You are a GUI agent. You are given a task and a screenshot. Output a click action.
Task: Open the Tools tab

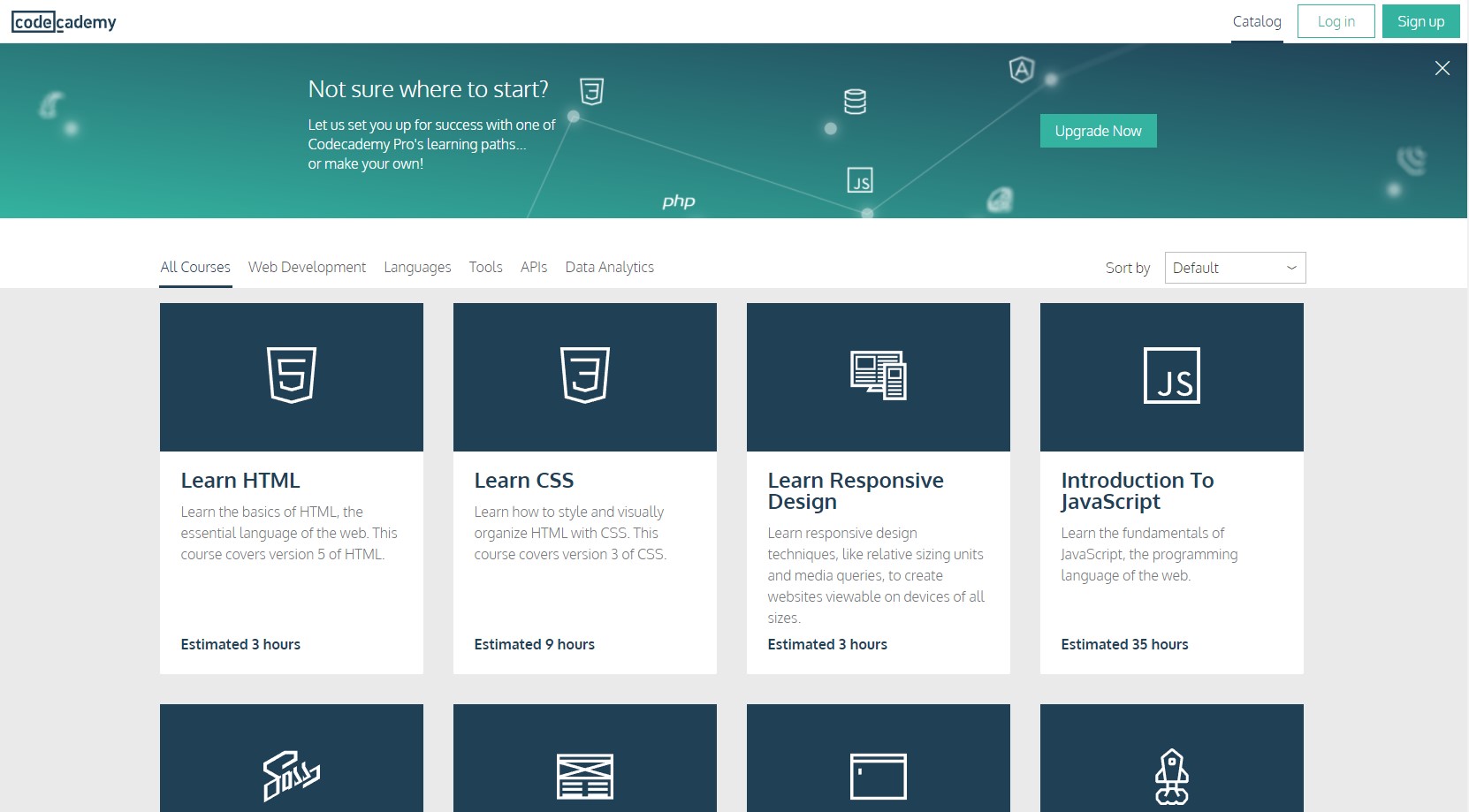pos(485,267)
